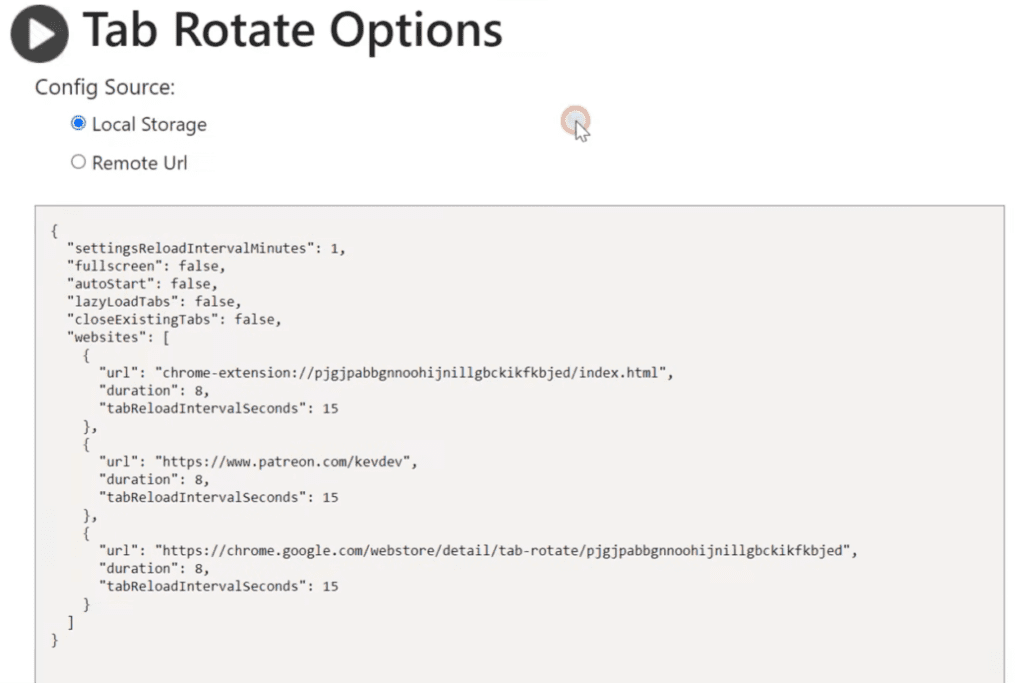This screenshot has height=683, width=1024.
Task: Click the "Tab Rotate Options" heading
Action: coord(293,31)
